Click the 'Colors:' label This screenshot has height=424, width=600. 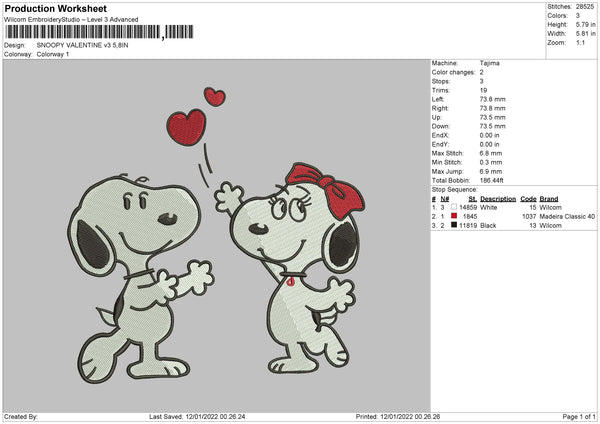pyautogui.click(x=558, y=16)
